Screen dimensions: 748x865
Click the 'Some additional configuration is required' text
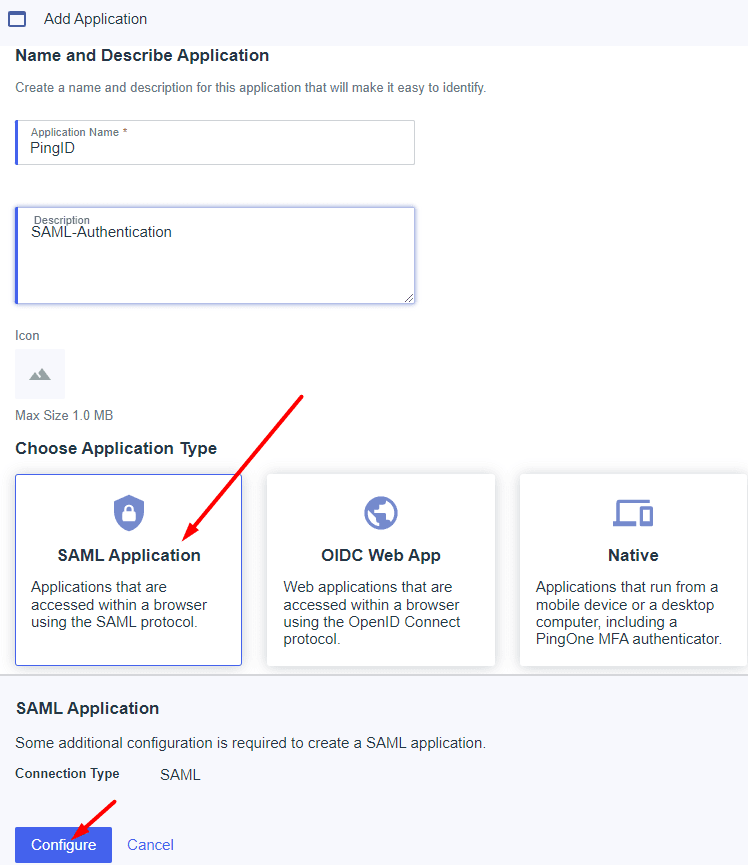pyautogui.click(x=250, y=743)
